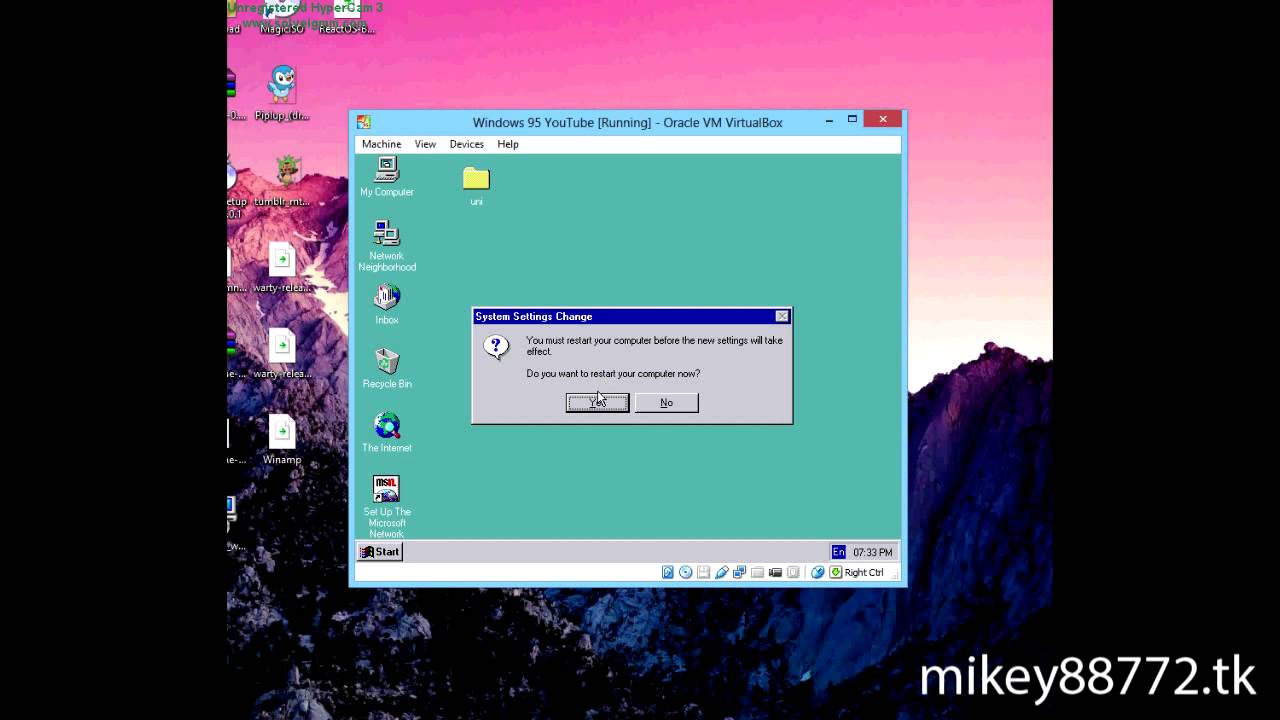This screenshot has height=720, width=1280.
Task: Click the mouse integration status icon
Action: (818, 572)
